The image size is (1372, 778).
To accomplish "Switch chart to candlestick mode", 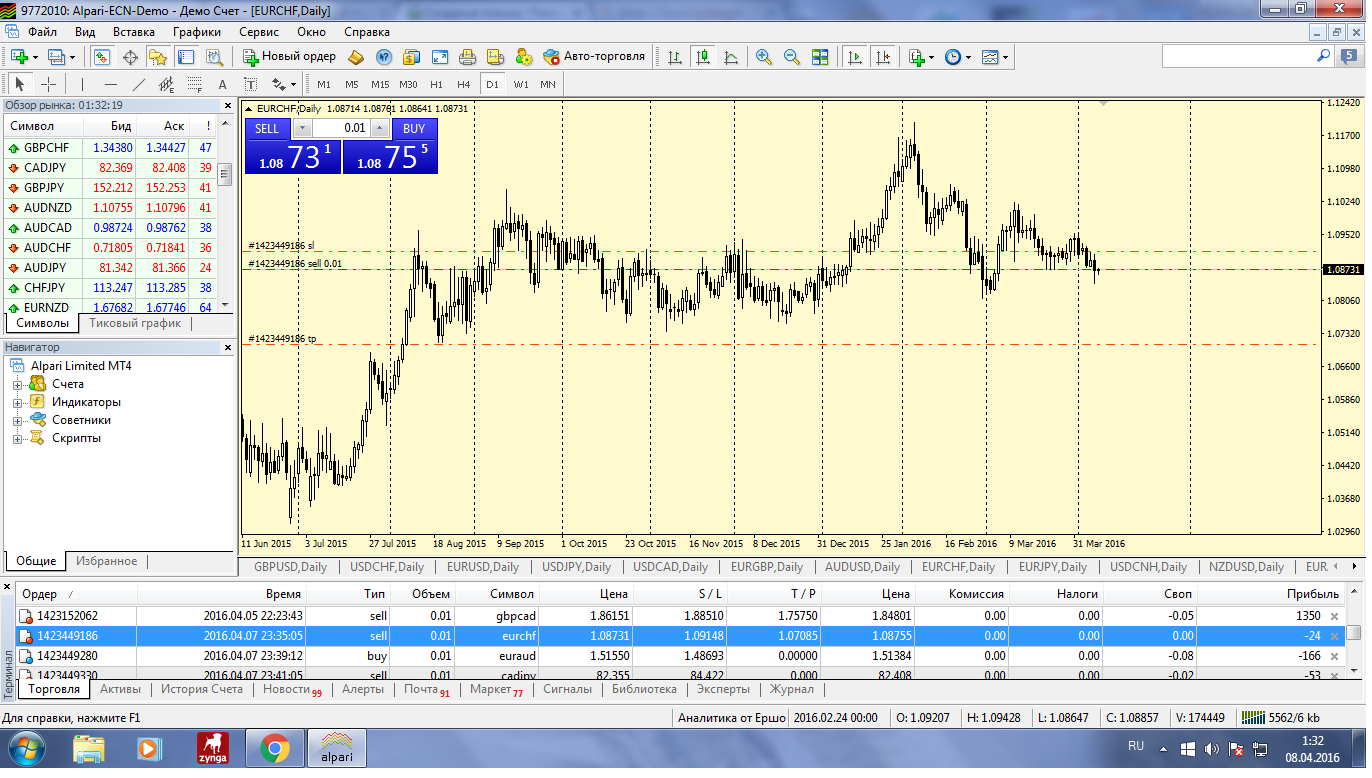I will (x=703, y=57).
